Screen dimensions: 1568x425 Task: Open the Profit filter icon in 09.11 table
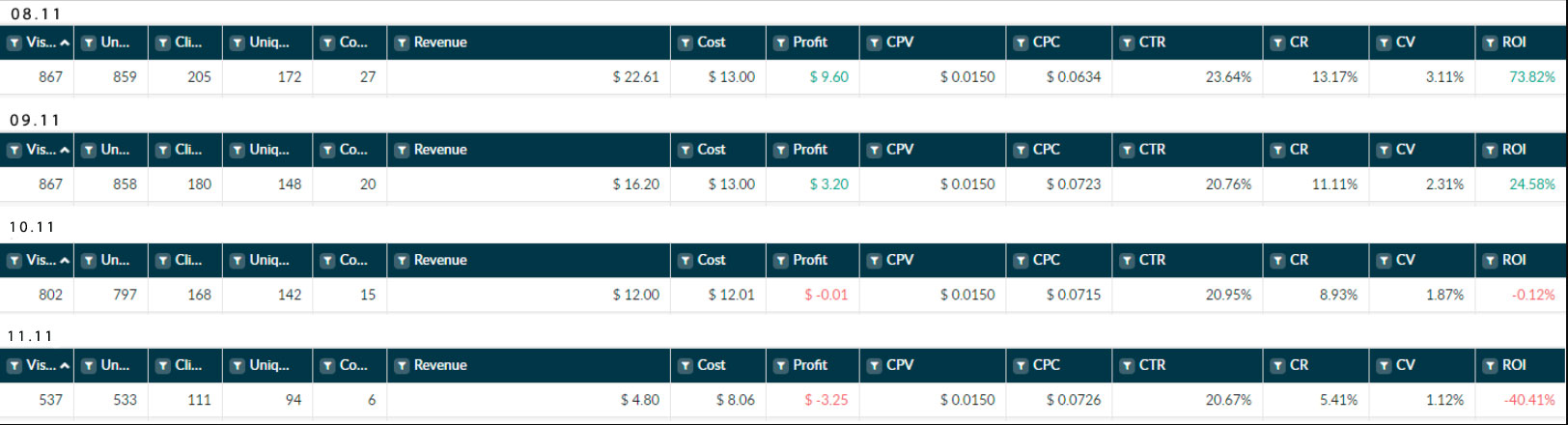coord(780,151)
